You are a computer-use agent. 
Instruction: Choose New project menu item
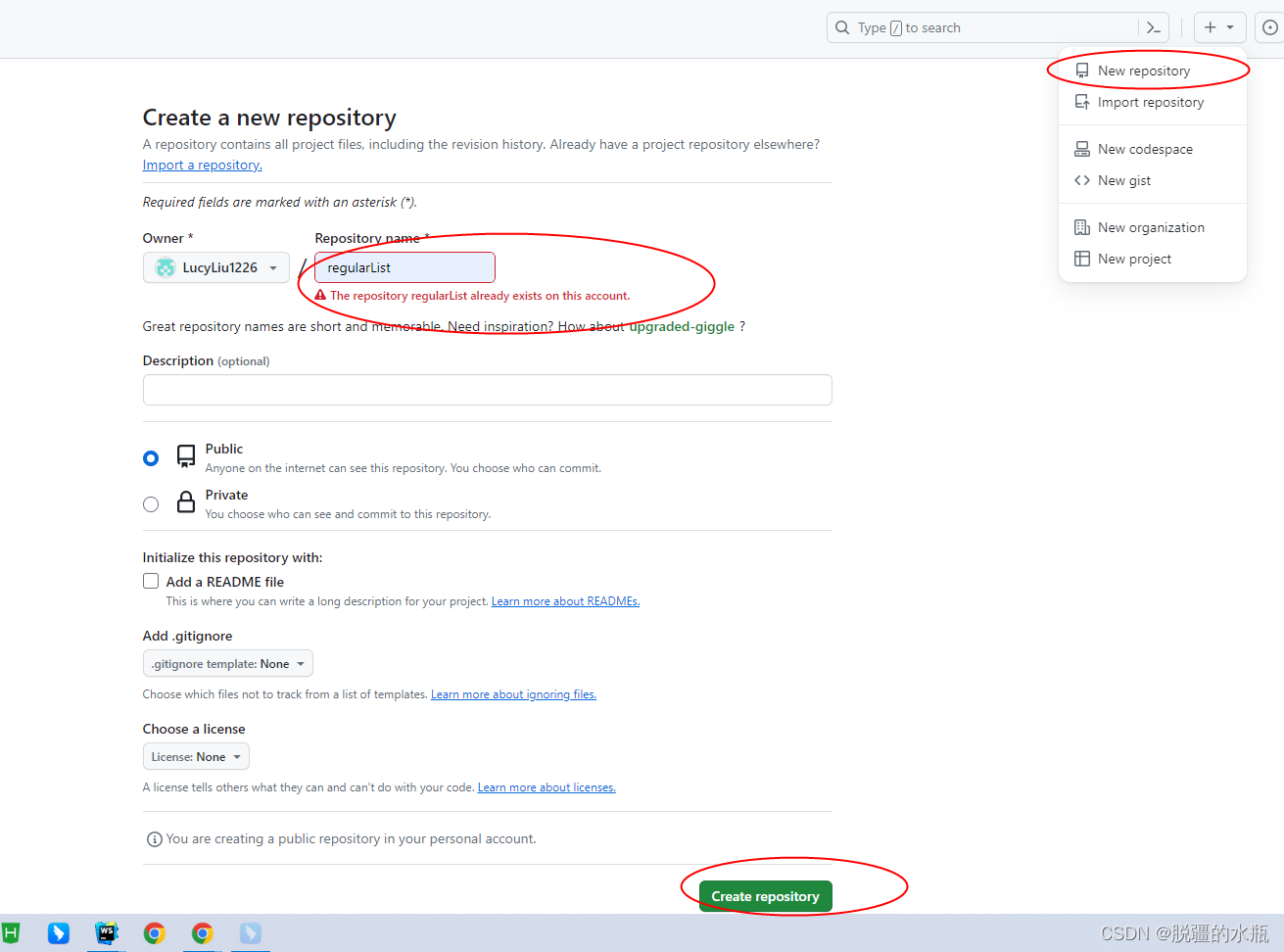point(1153,259)
